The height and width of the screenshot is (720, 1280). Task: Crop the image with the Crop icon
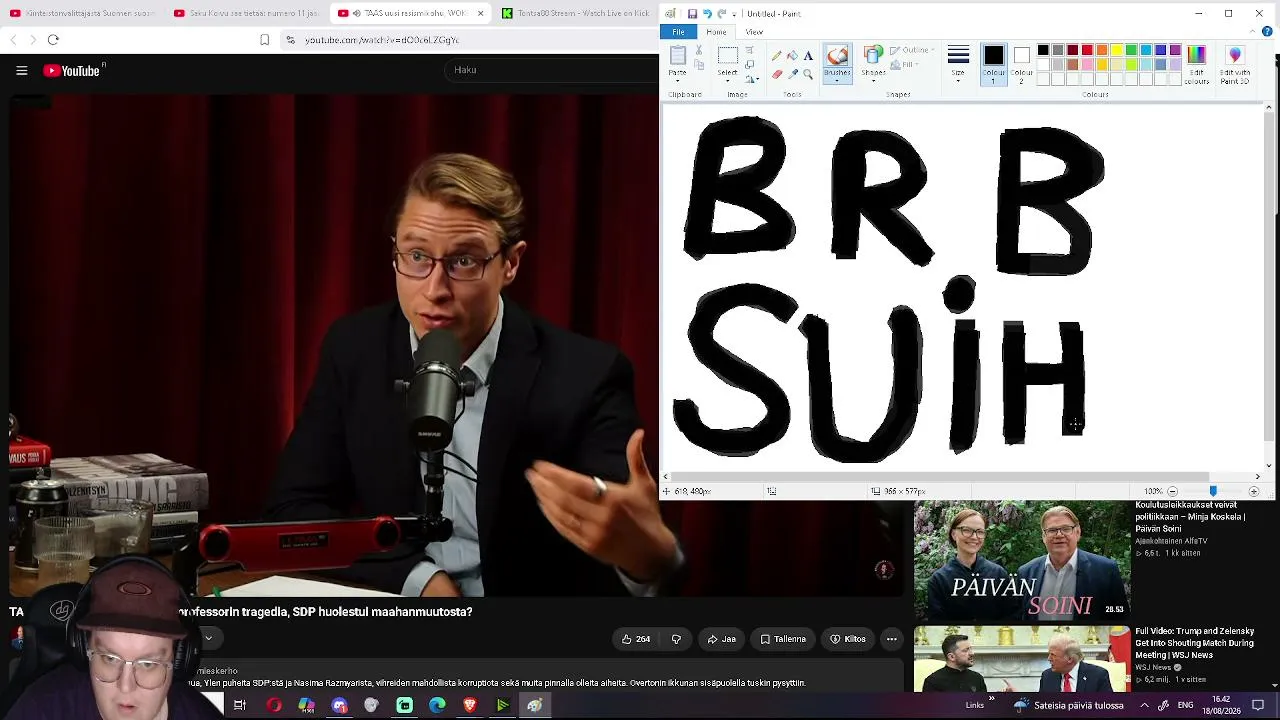coord(750,50)
